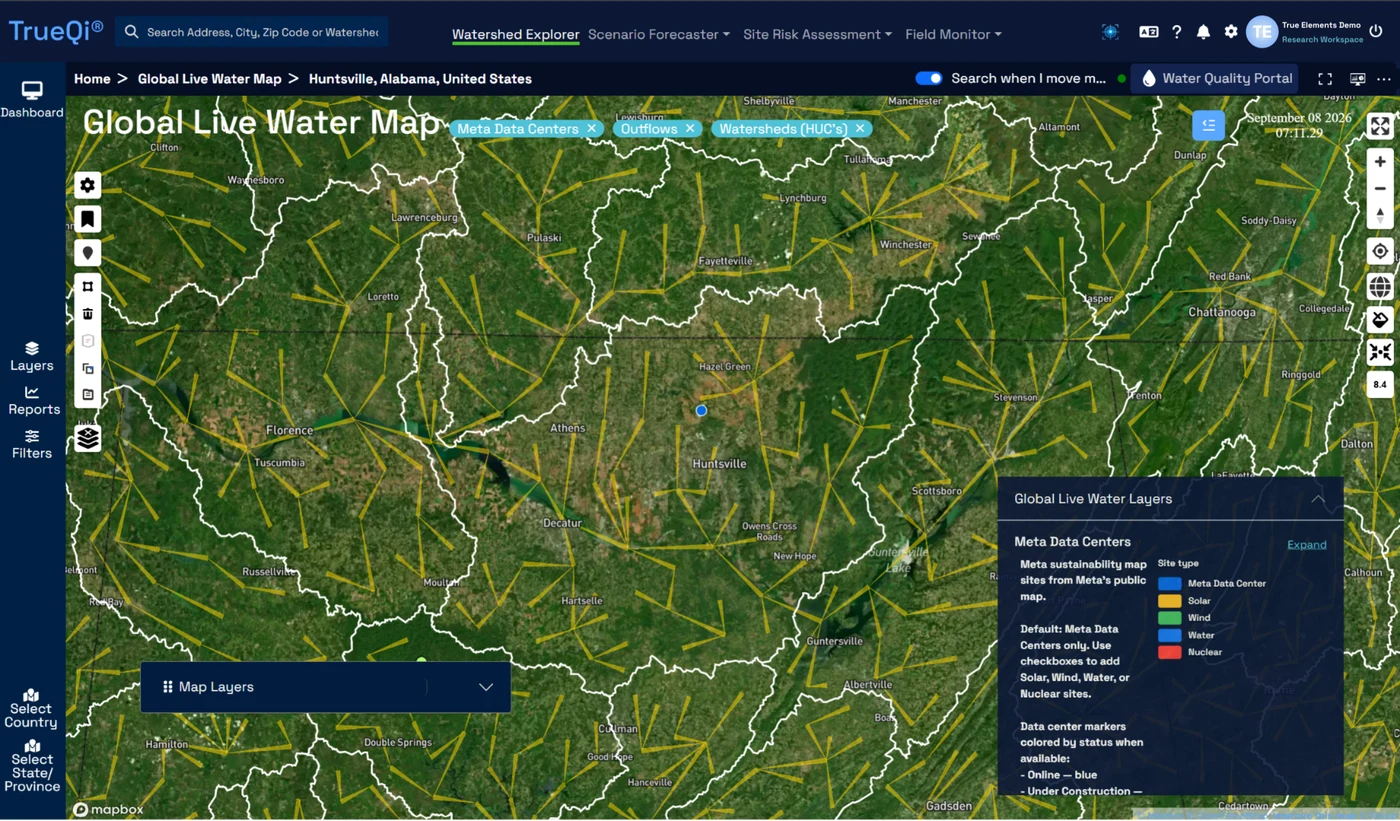Viewport: 1400px width, 821px height.
Task: Click the locate me target icon
Action: point(1380,252)
